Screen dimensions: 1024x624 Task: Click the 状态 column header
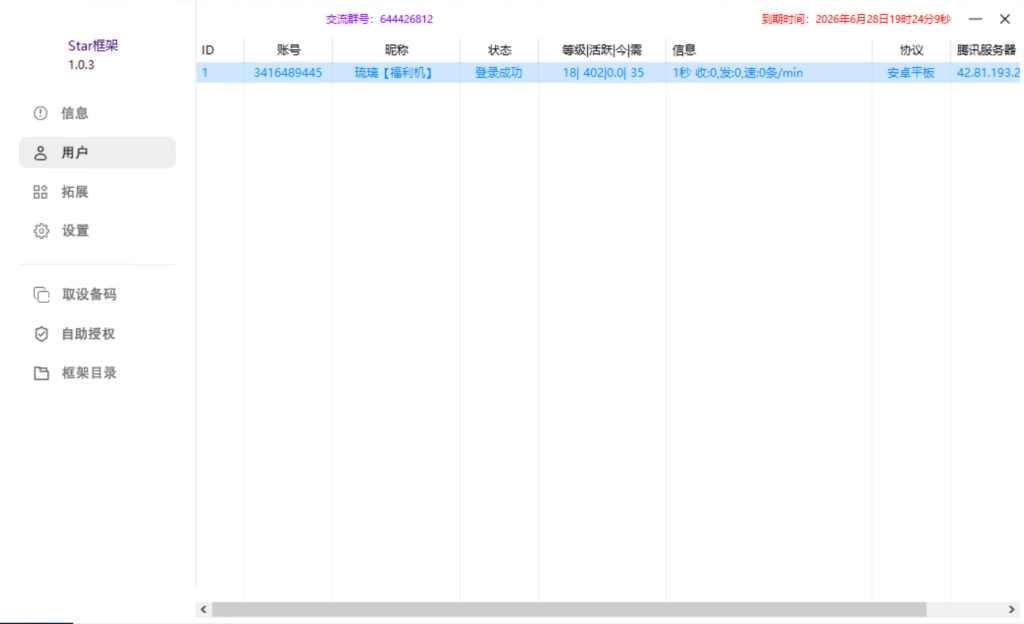pyautogui.click(x=499, y=50)
